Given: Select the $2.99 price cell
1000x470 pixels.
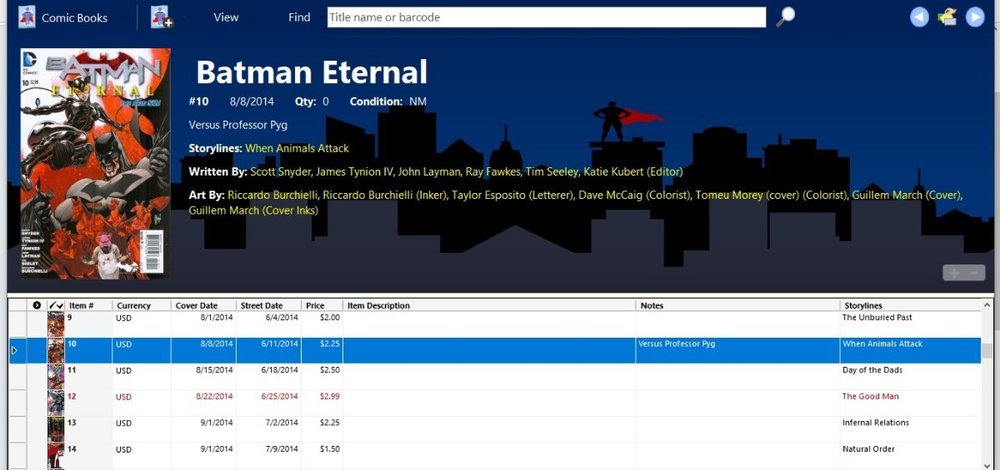Looking at the screenshot, I should tap(322, 402).
